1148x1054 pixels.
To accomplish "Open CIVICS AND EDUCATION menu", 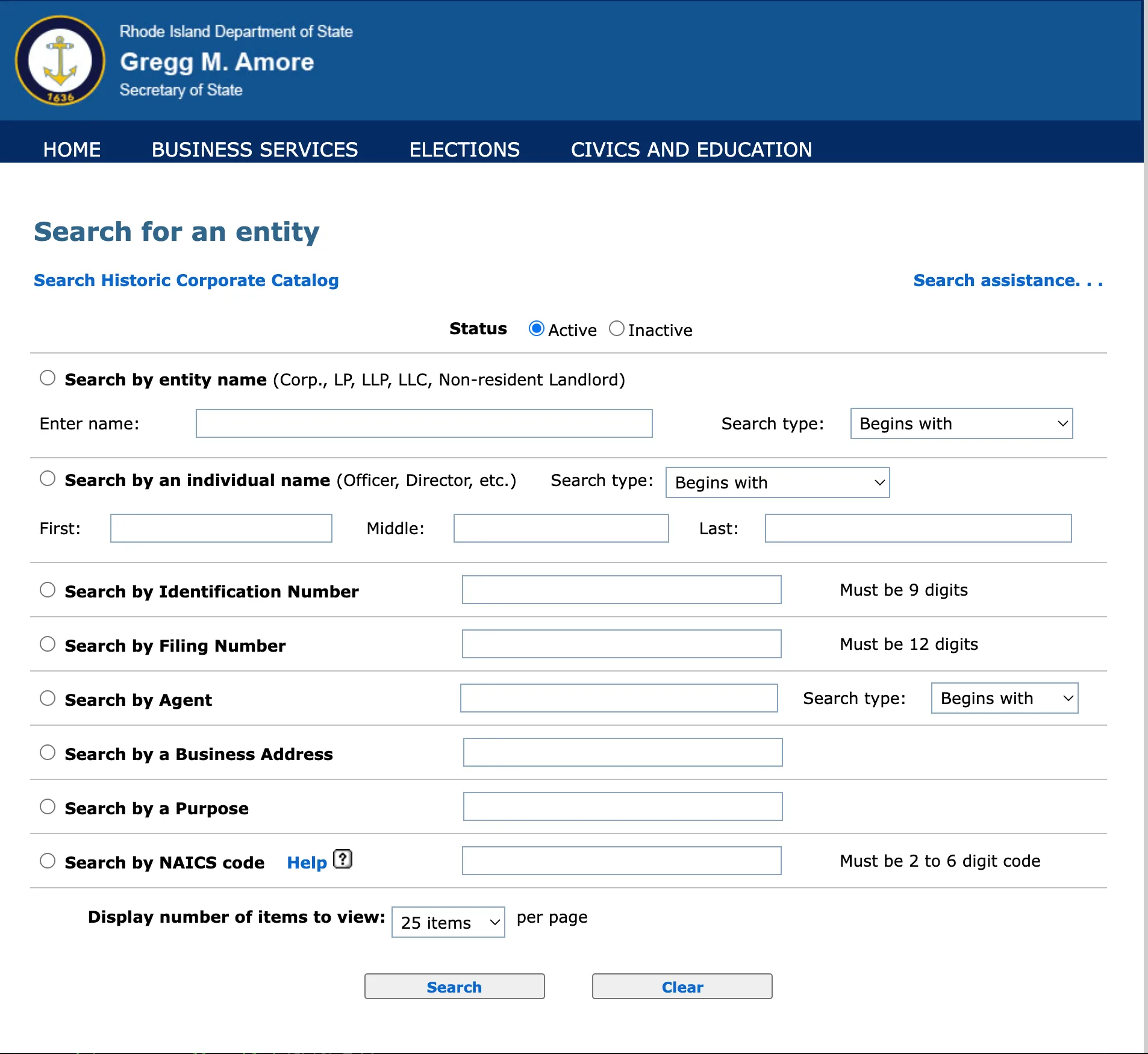I will (x=691, y=149).
